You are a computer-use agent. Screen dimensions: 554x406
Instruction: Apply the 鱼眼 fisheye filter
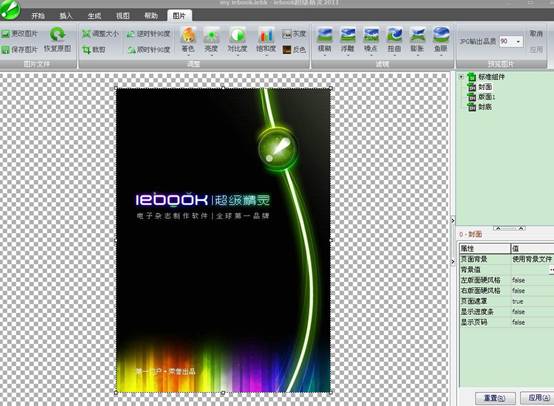pos(441,40)
